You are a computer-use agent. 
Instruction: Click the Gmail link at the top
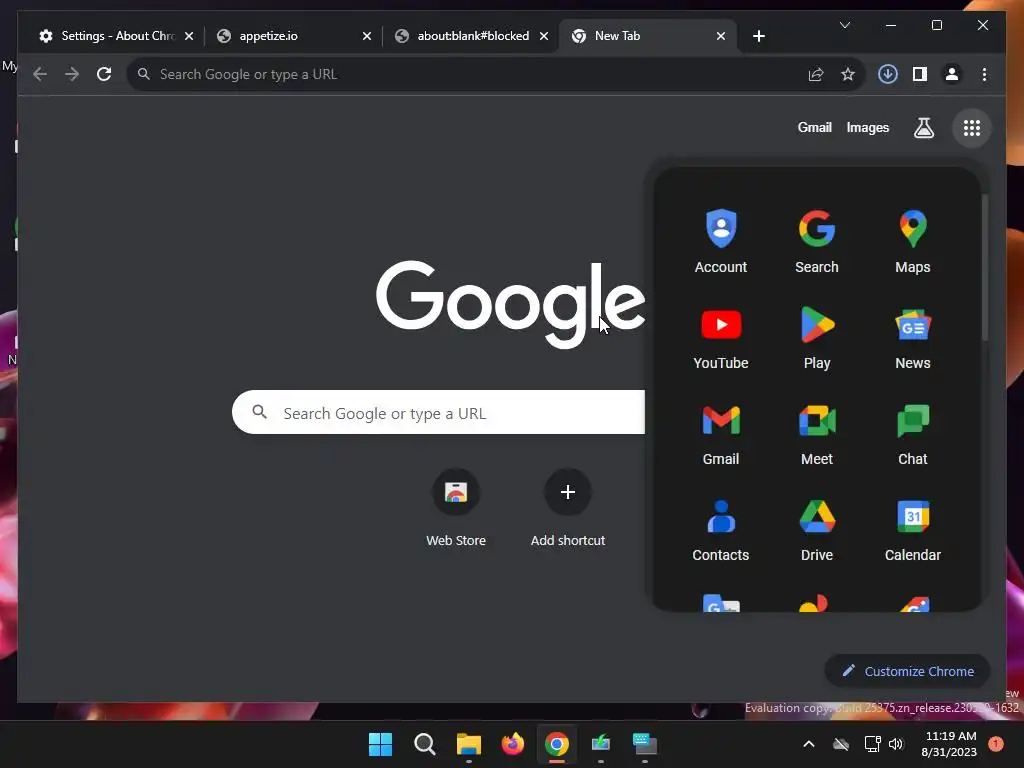[x=814, y=127]
